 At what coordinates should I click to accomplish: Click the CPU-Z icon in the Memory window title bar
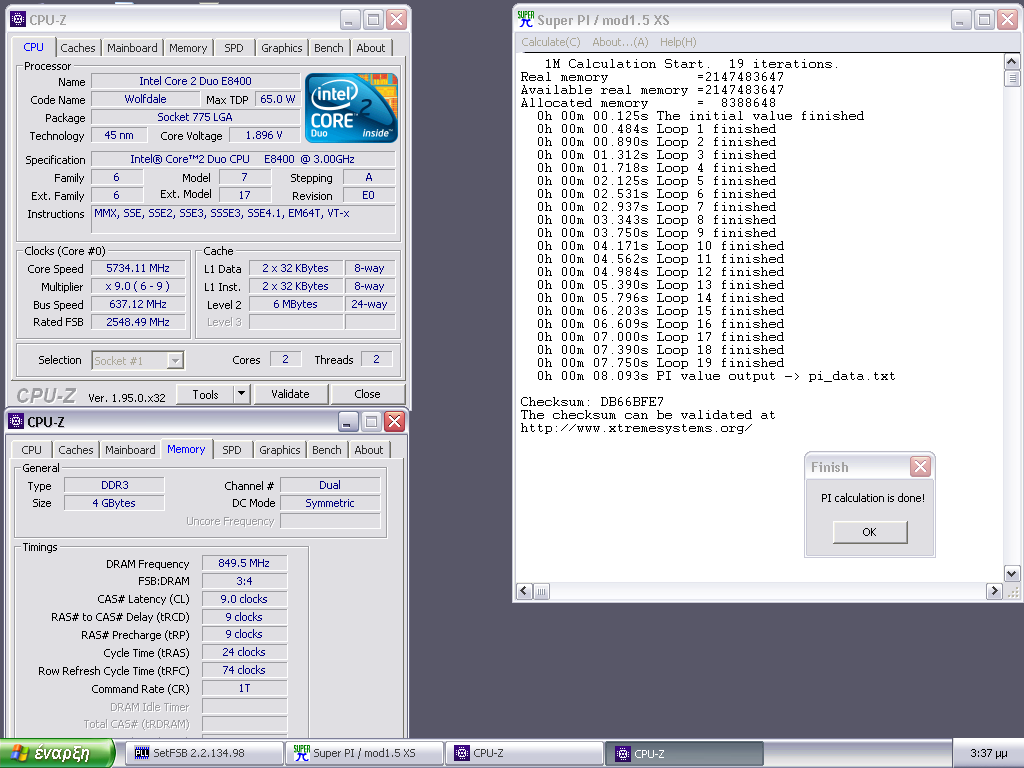coord(16,422)
